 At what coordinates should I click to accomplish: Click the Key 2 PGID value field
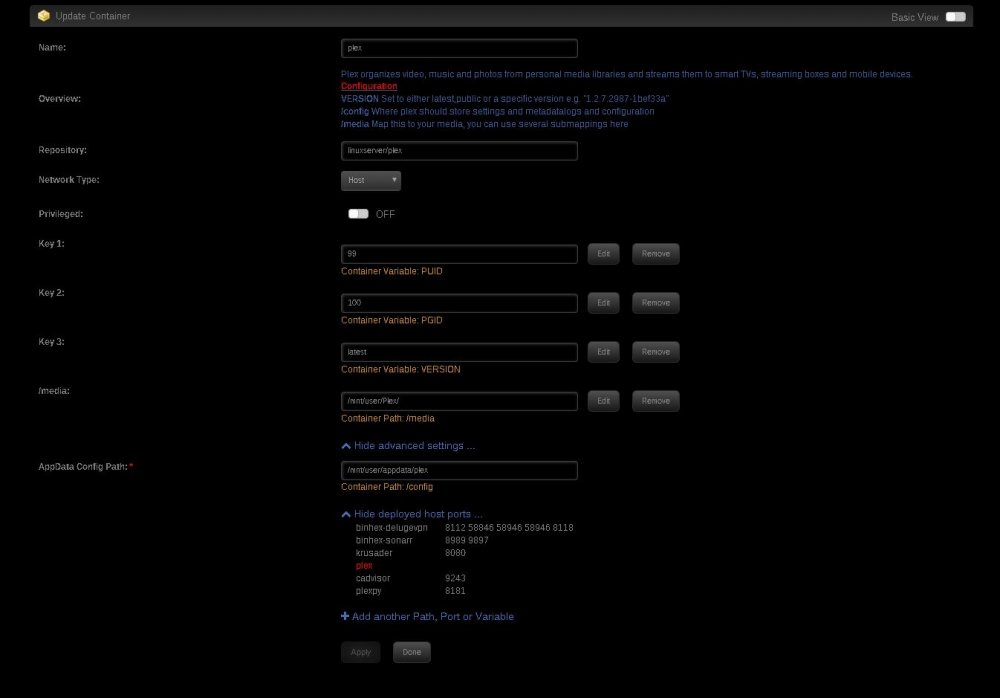[x=459, y=303]
